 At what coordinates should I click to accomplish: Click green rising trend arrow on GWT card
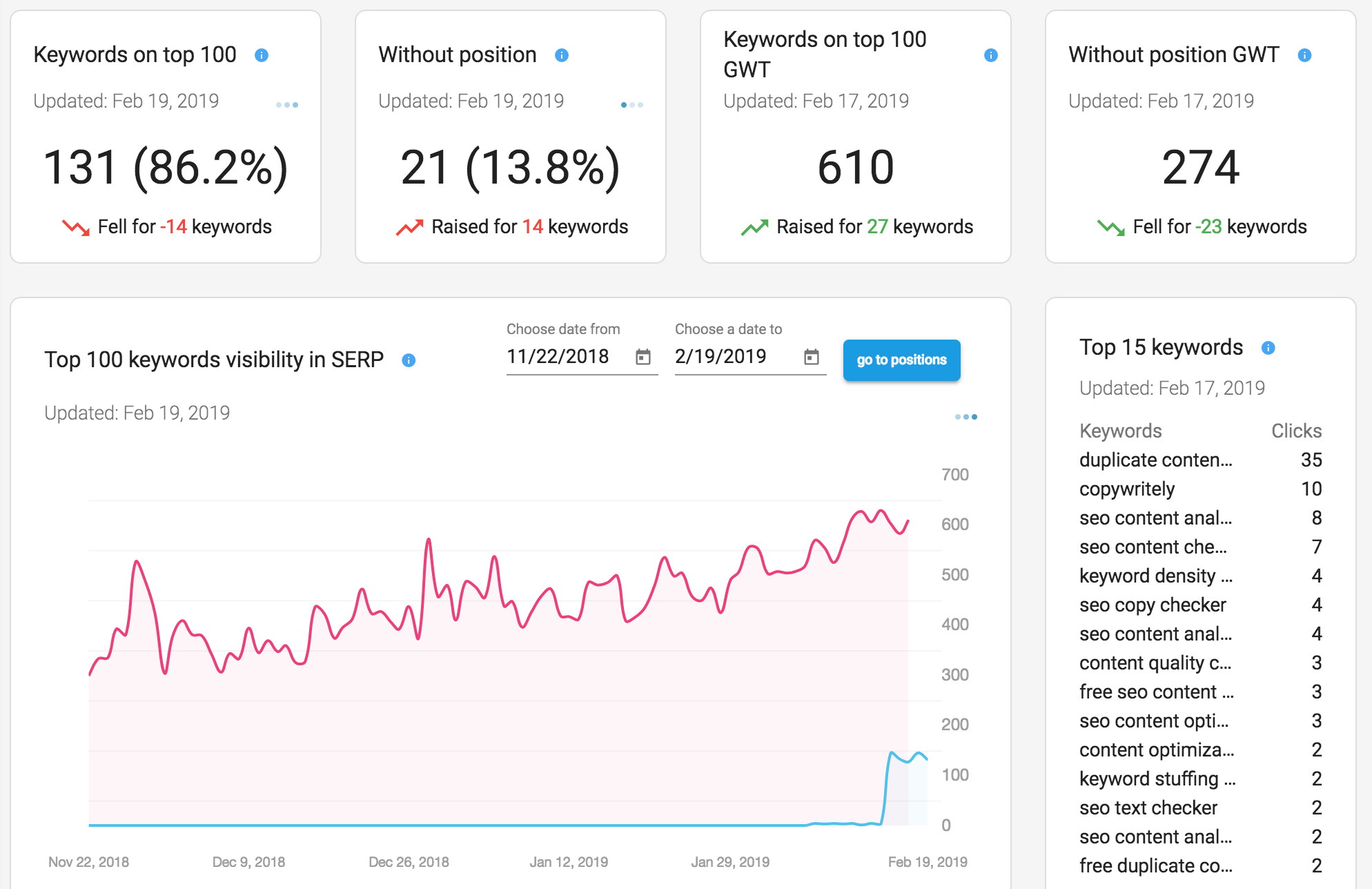[x=755, y=227]
